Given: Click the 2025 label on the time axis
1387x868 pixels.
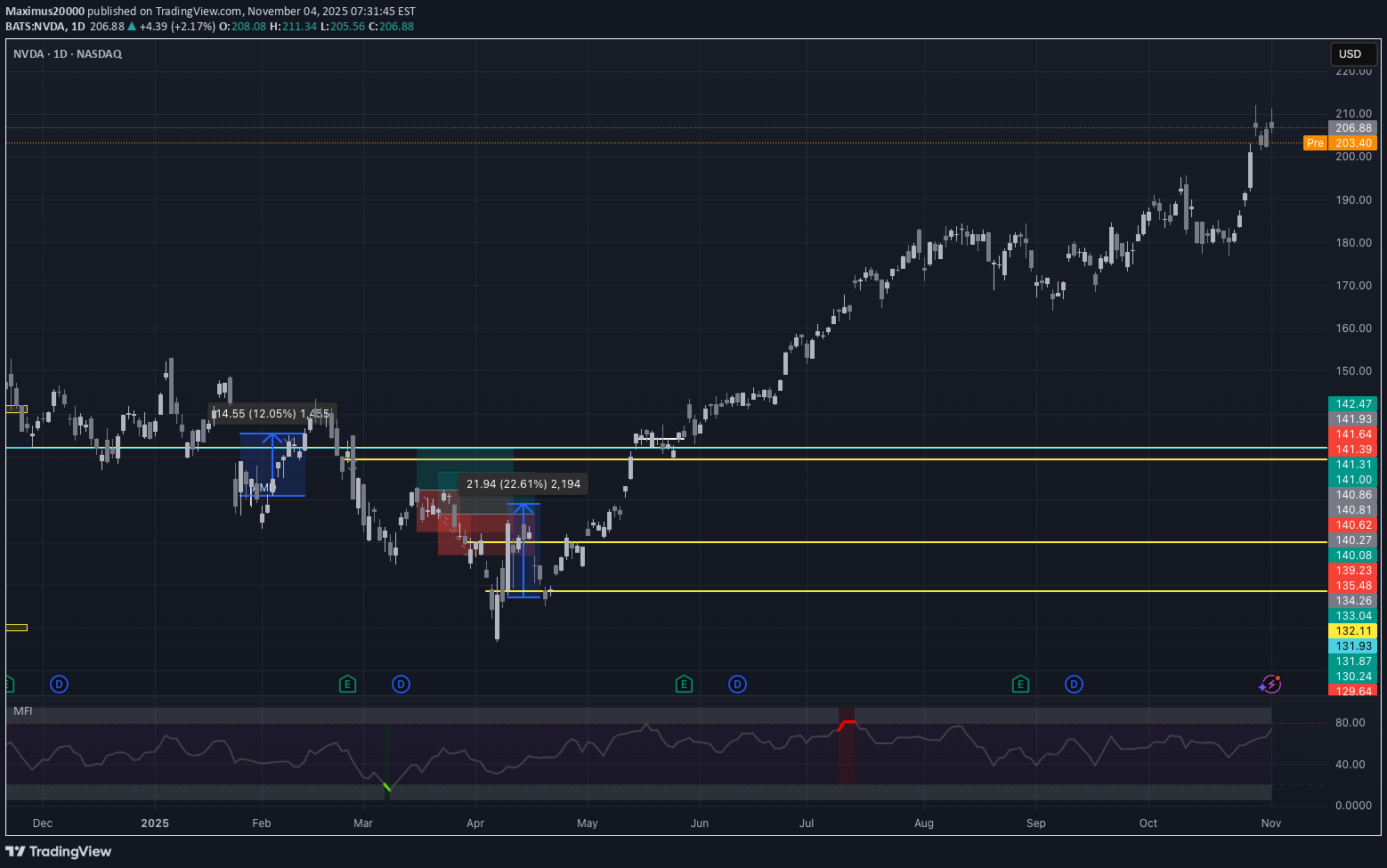Looking at the screenshot, I should point(155,823).
